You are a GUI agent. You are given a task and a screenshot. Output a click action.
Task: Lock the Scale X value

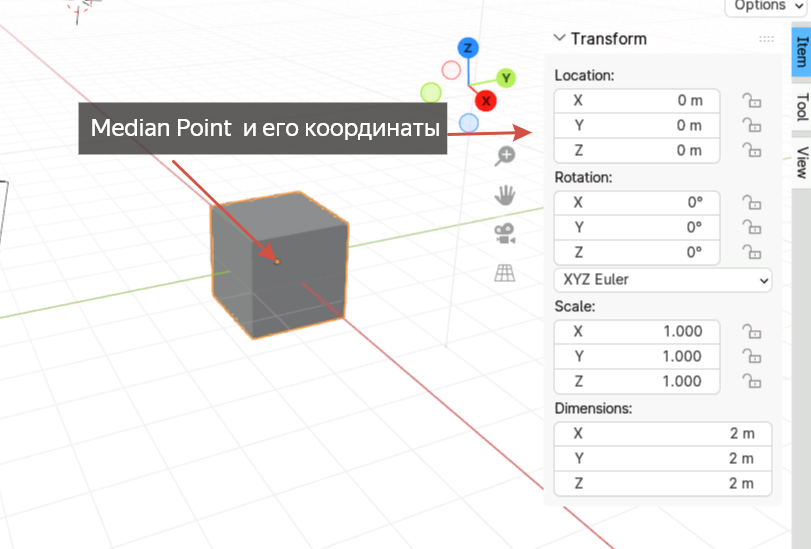752,331
